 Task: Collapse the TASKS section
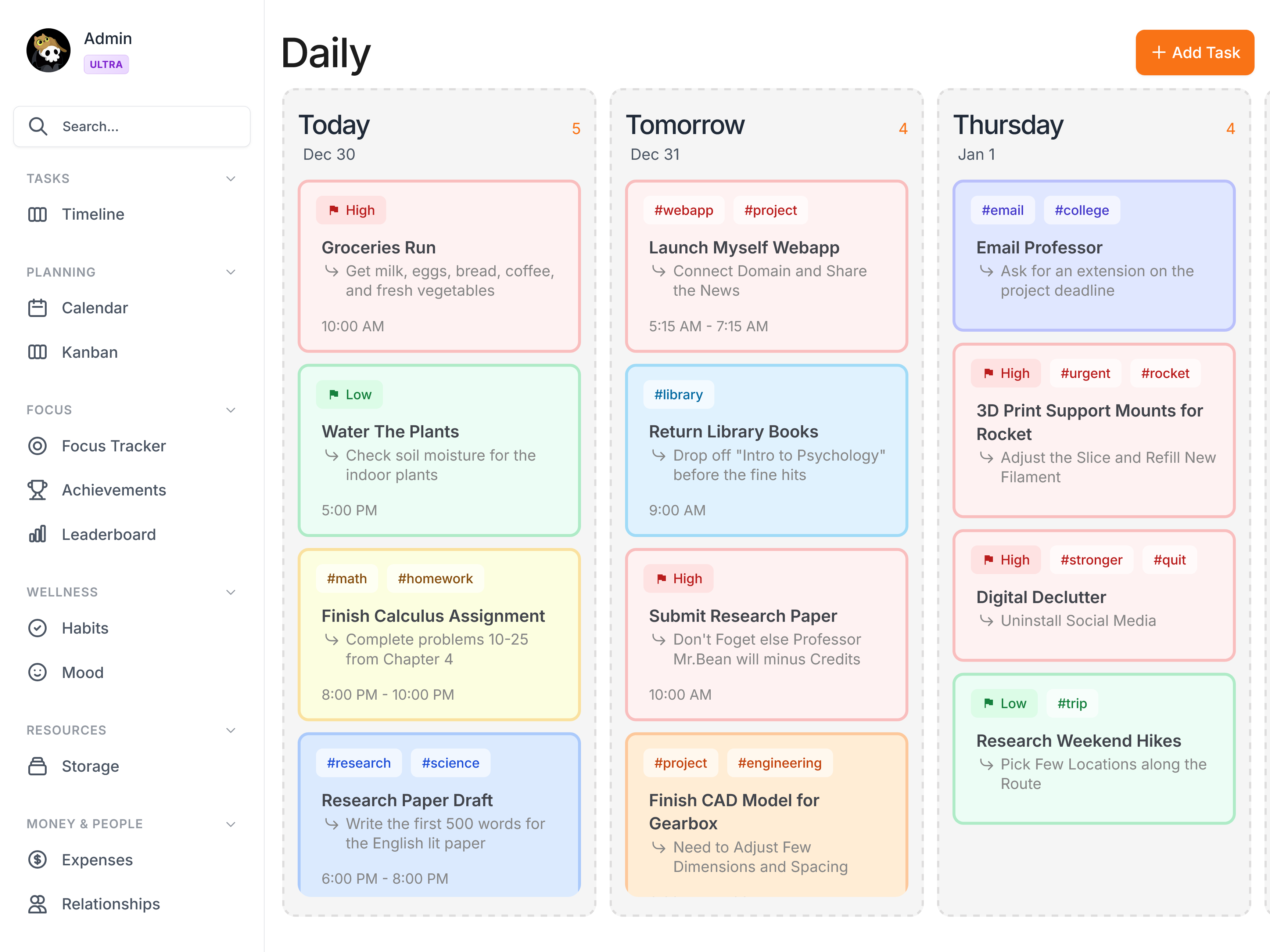click(x=231, y=178)
